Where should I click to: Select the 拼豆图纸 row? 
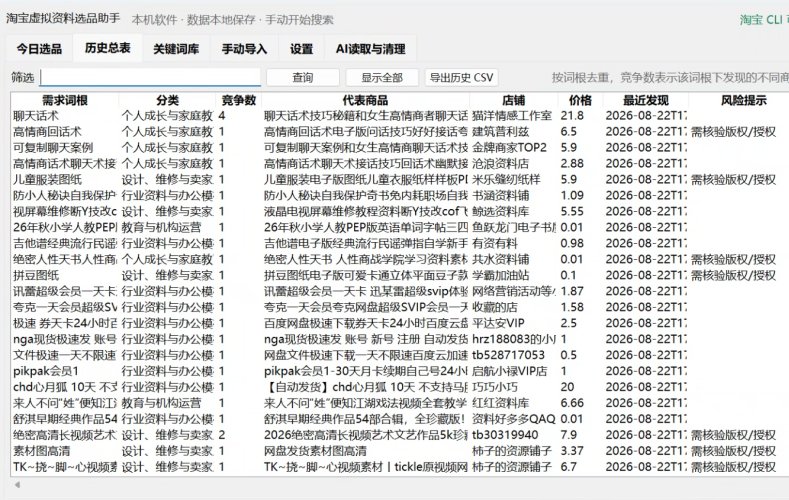(400, 275)
